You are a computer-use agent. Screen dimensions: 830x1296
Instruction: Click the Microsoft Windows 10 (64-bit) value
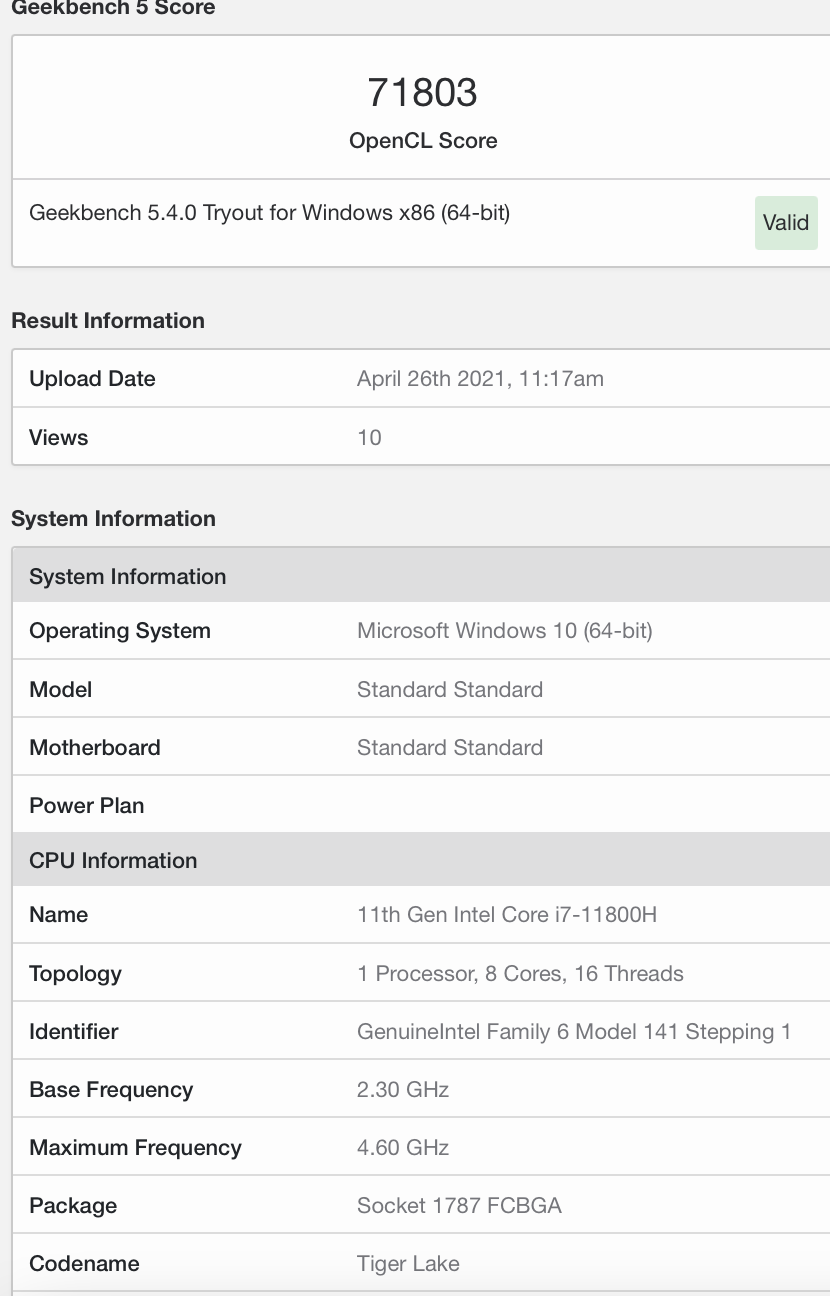coord(504,631)
